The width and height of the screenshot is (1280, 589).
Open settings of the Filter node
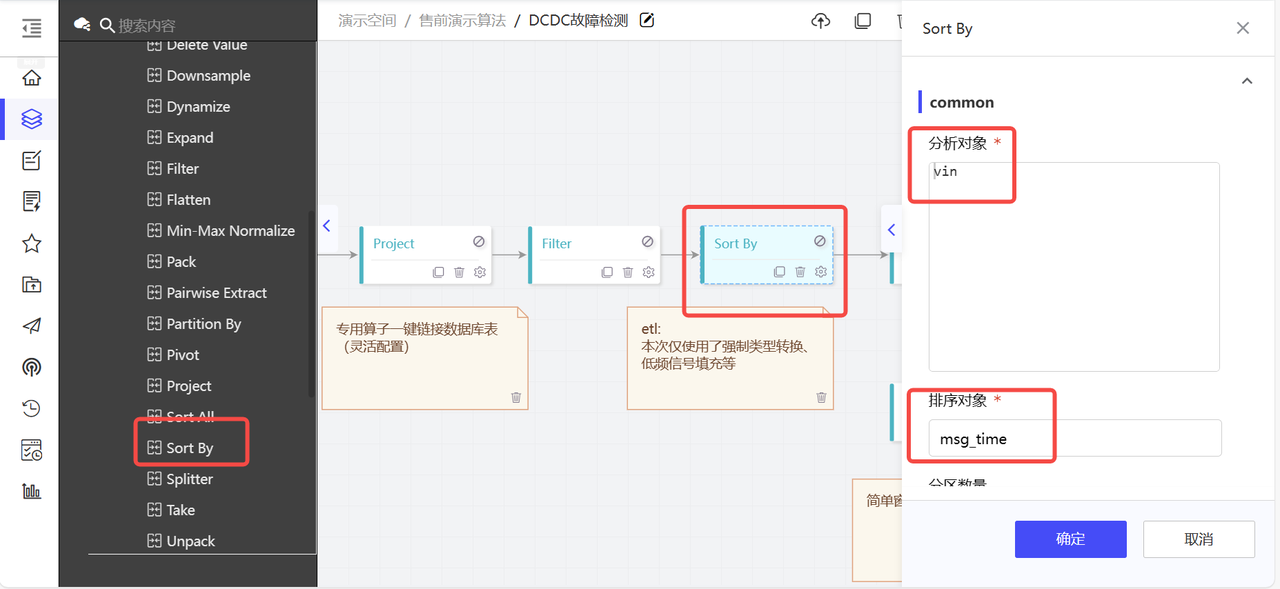649,272
